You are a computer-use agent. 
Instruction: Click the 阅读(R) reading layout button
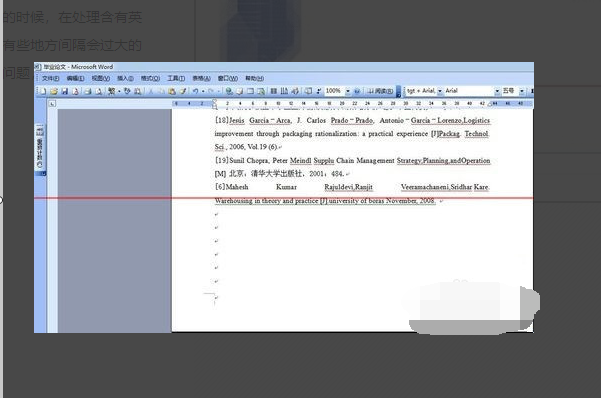[380, 91]
